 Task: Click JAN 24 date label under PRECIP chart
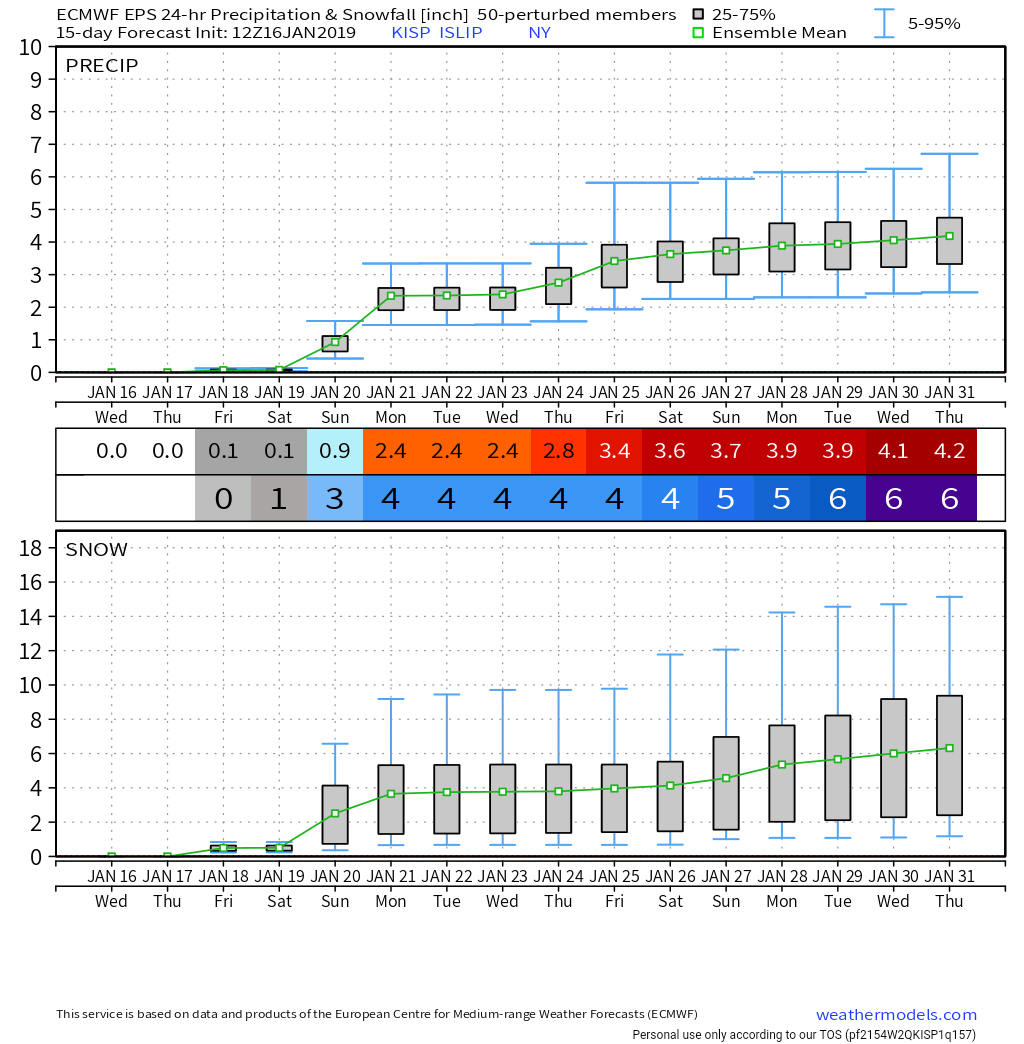(x=558, y=392)
